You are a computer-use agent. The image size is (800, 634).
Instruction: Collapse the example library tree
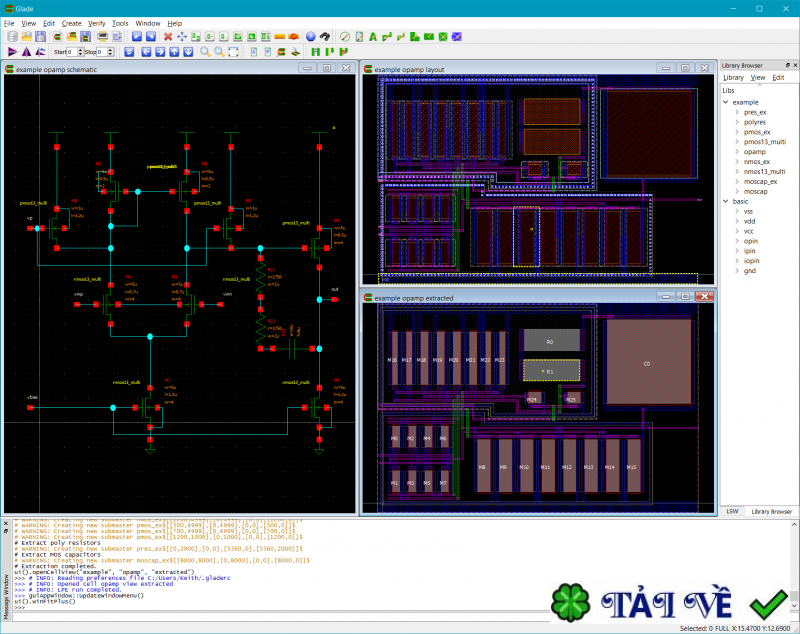point(725,102)
